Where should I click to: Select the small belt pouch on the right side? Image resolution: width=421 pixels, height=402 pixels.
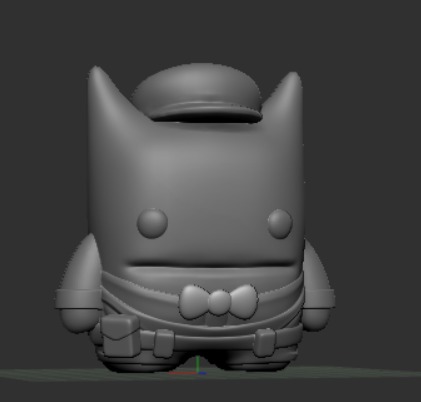click(x=265, y=342)
